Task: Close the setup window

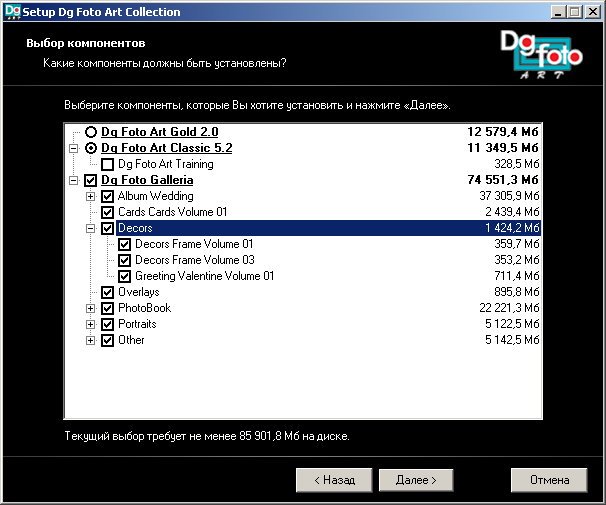Action: tap(592, 12)
